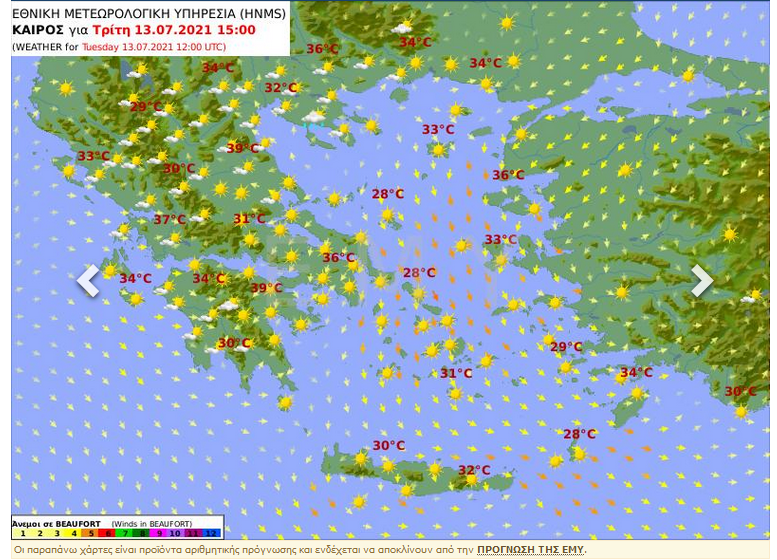The height and width of the screenshot is (560, 777).
Task: Select the orange Beaufort 5 legend swatch
Action: [x=91, y=534]
